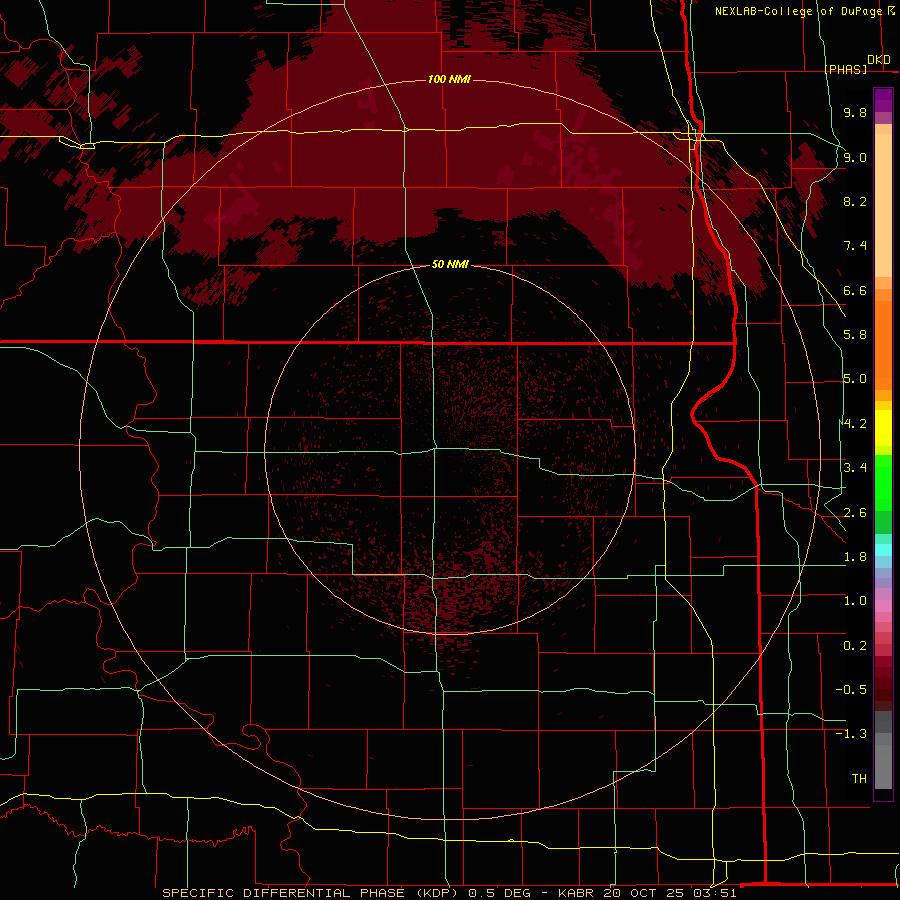This screenshot has width=900, height=900.
Task: Click the 0.2 value on the scale
Action: [x=855, y=646]
